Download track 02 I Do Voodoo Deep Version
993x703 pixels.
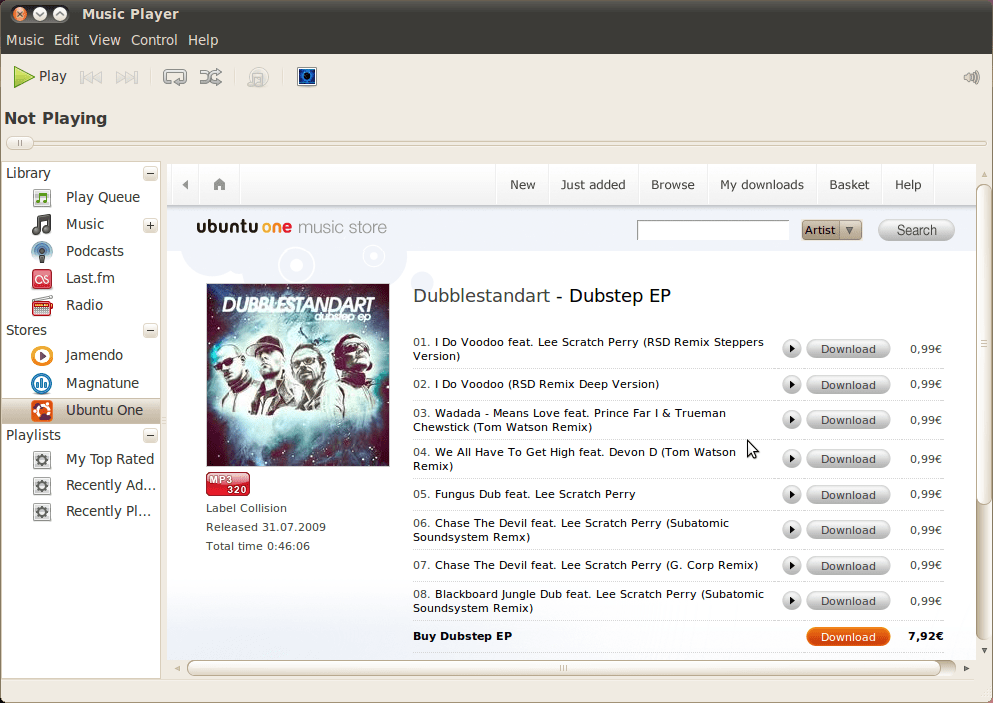tap(848, 384)
